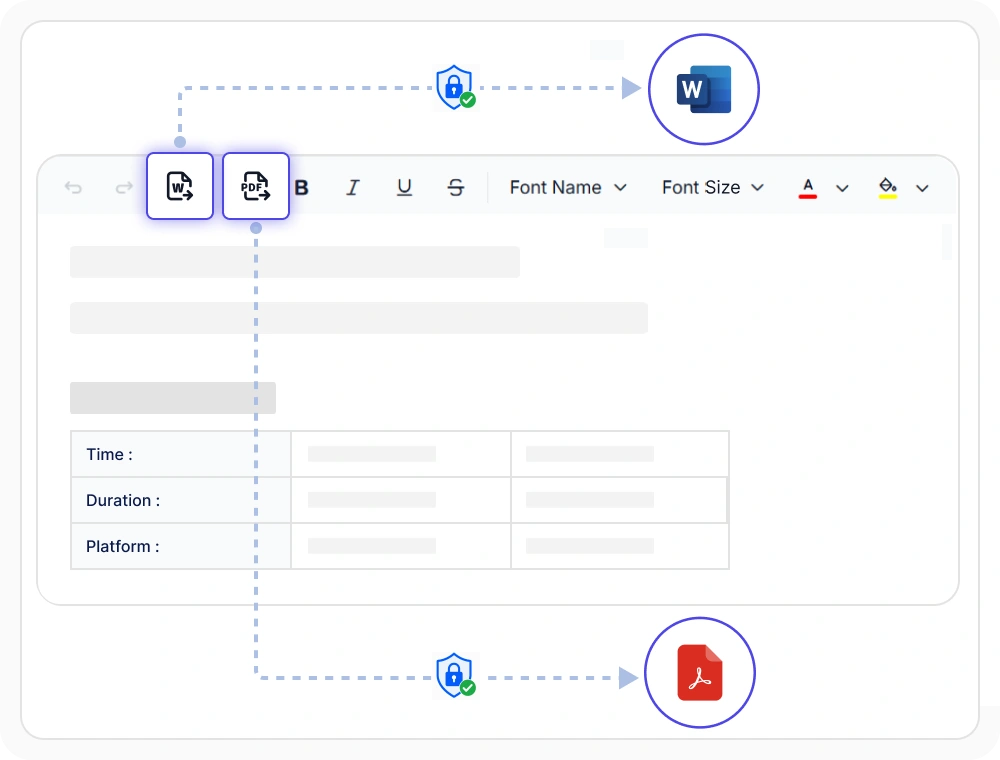This screenshot has height=760, width=1000.
Task: Toggle Italic formatting
Action: (x=353, y=187)
